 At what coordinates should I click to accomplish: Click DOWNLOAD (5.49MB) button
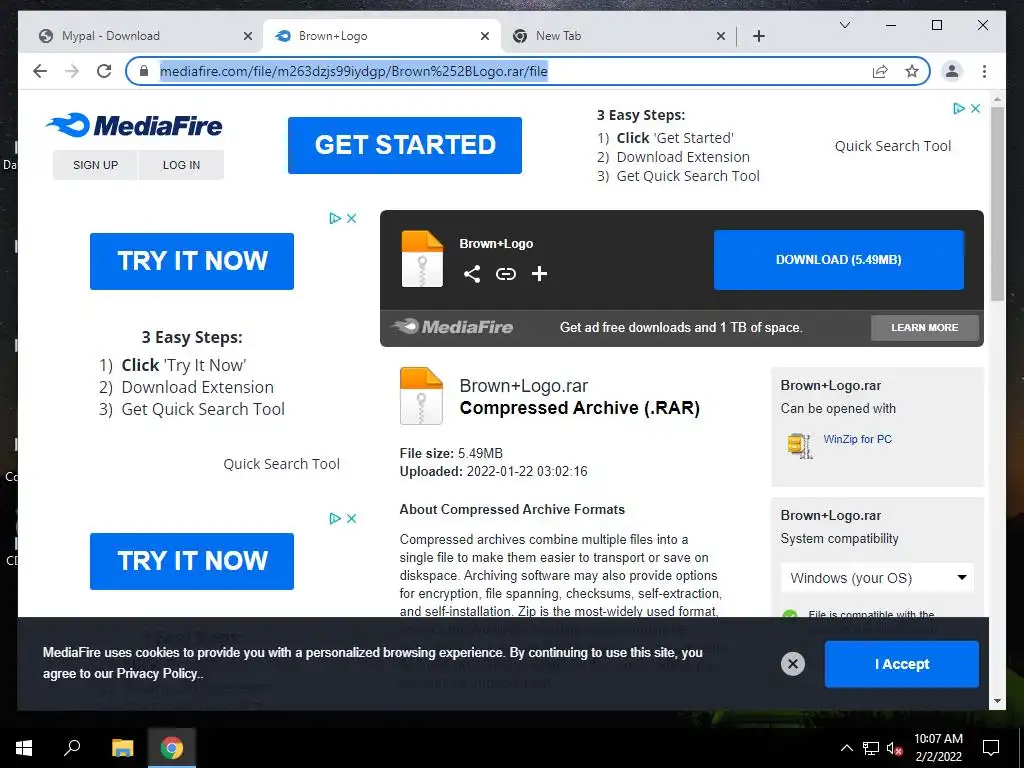pyautogui.click(x=839, y=260)
